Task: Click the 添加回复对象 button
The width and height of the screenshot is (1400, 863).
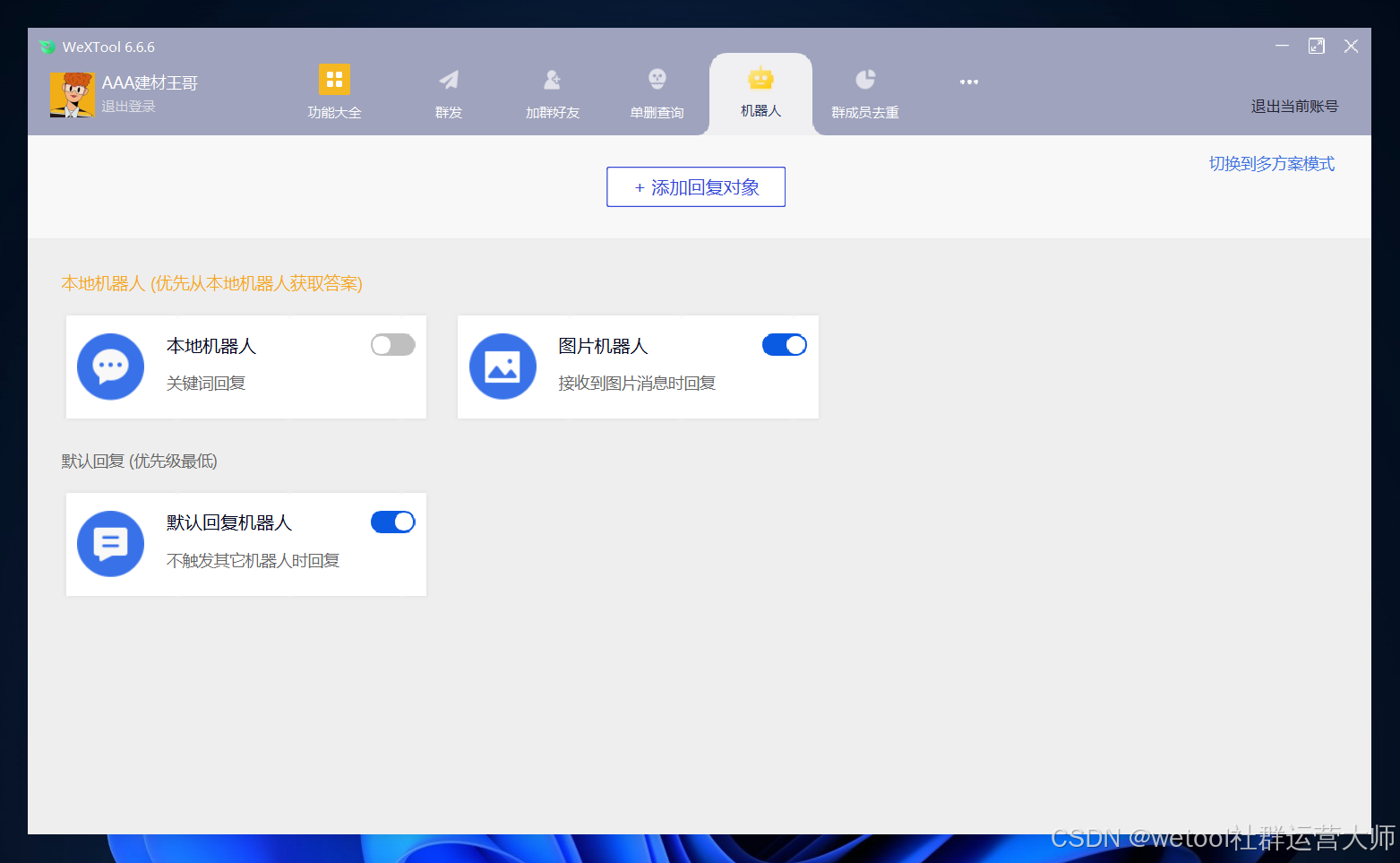Action: pos(696,186)
